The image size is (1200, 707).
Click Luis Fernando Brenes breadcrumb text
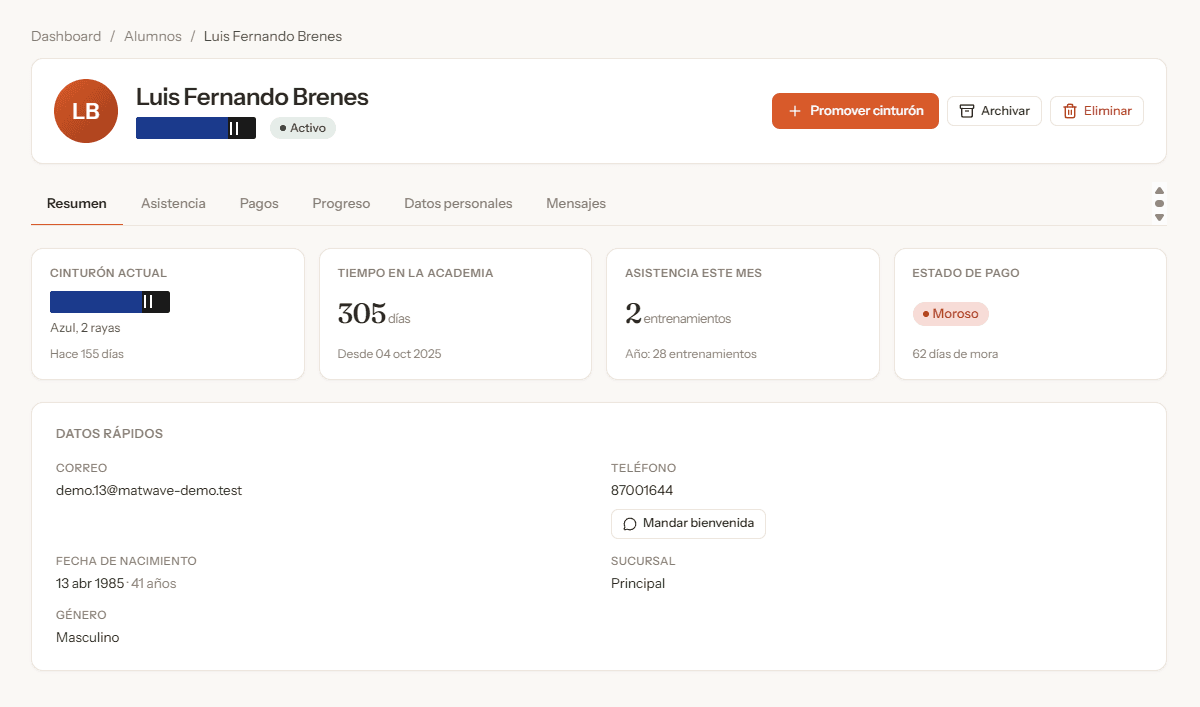point(273,36)
